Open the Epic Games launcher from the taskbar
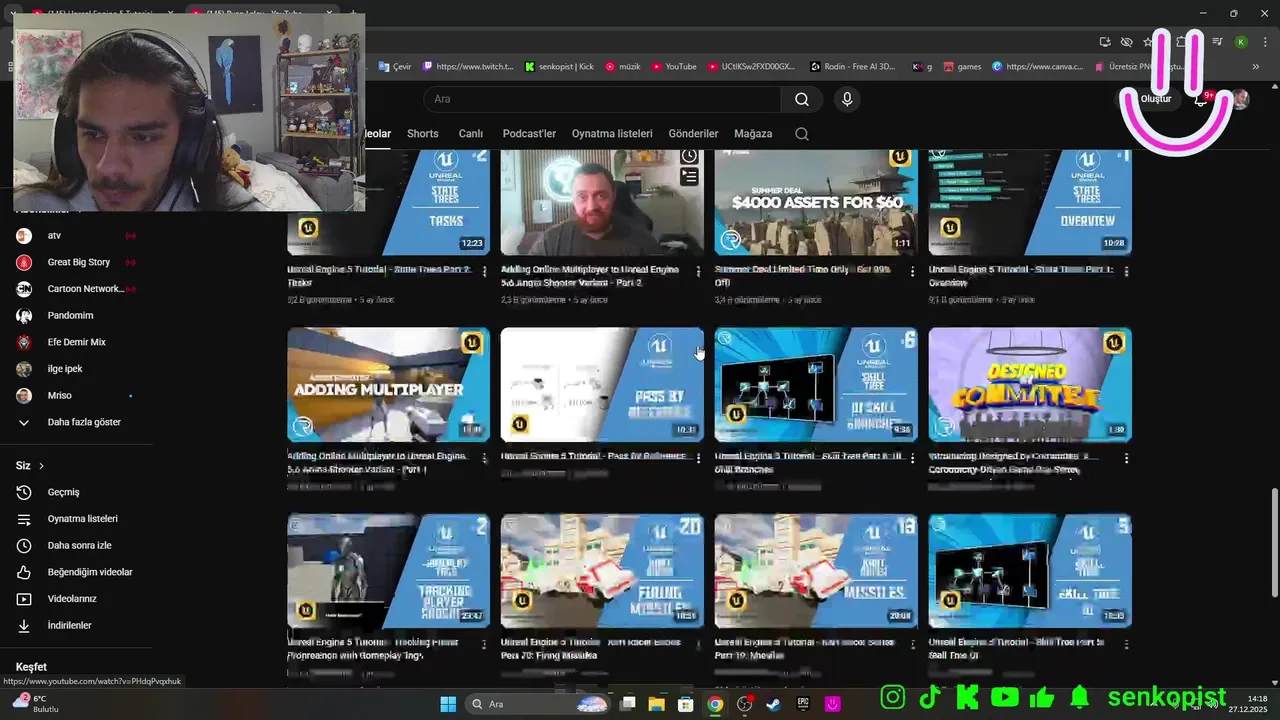Image resolution: width=1280 pixels, height=720 pixels. click(x=803, y=704)
